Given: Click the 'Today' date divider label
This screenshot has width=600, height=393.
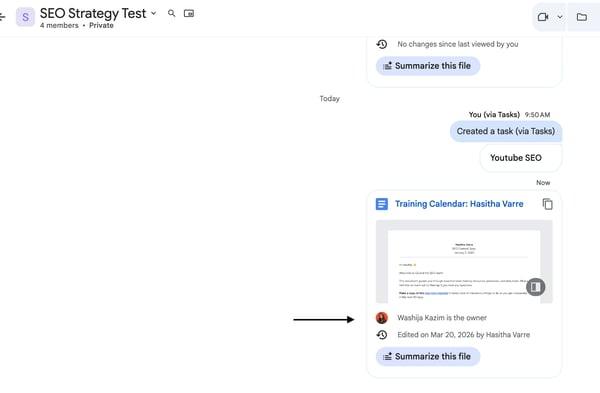Looking at the screenshot, I should tap(329, 99).
